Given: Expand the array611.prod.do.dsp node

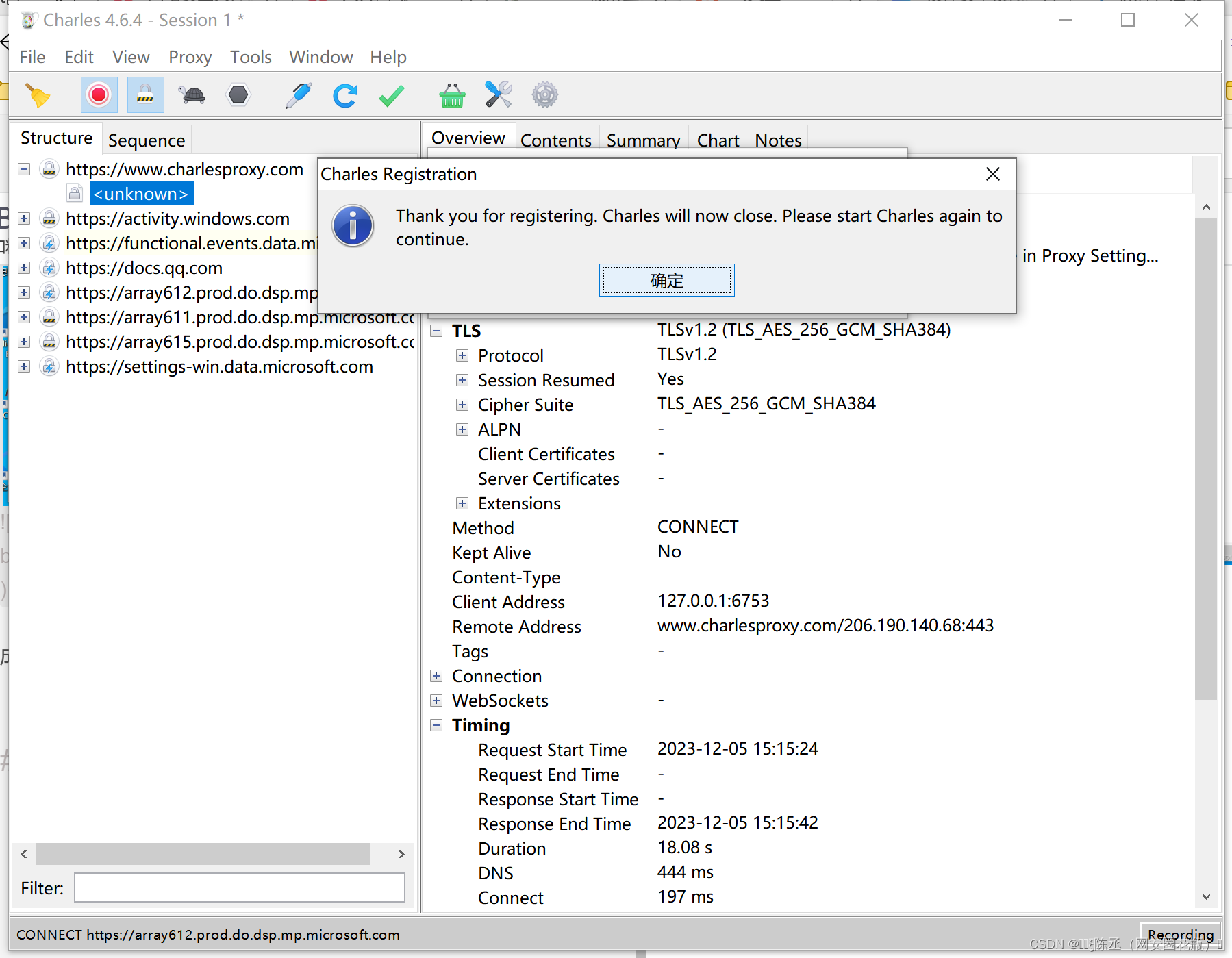Looking at the screenshot, I should point(24,317).
